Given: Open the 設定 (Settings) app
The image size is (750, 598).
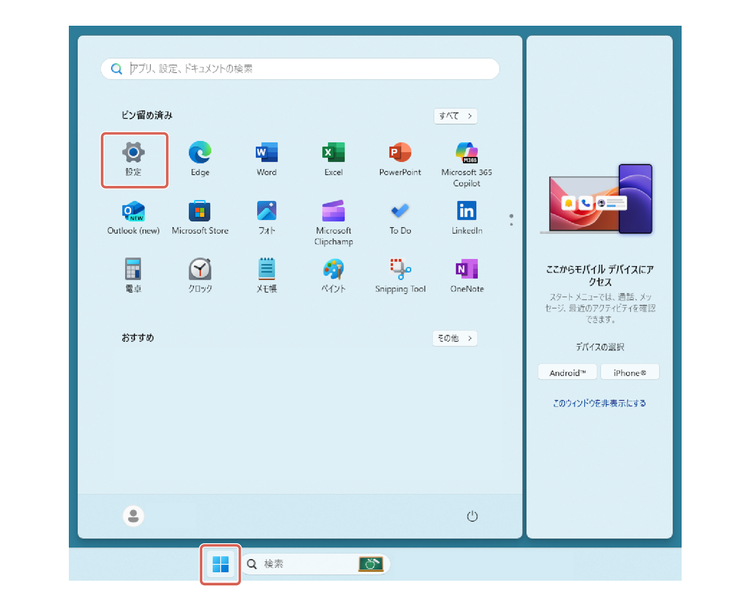Looking at the screenshot, I should coord(133,160).
